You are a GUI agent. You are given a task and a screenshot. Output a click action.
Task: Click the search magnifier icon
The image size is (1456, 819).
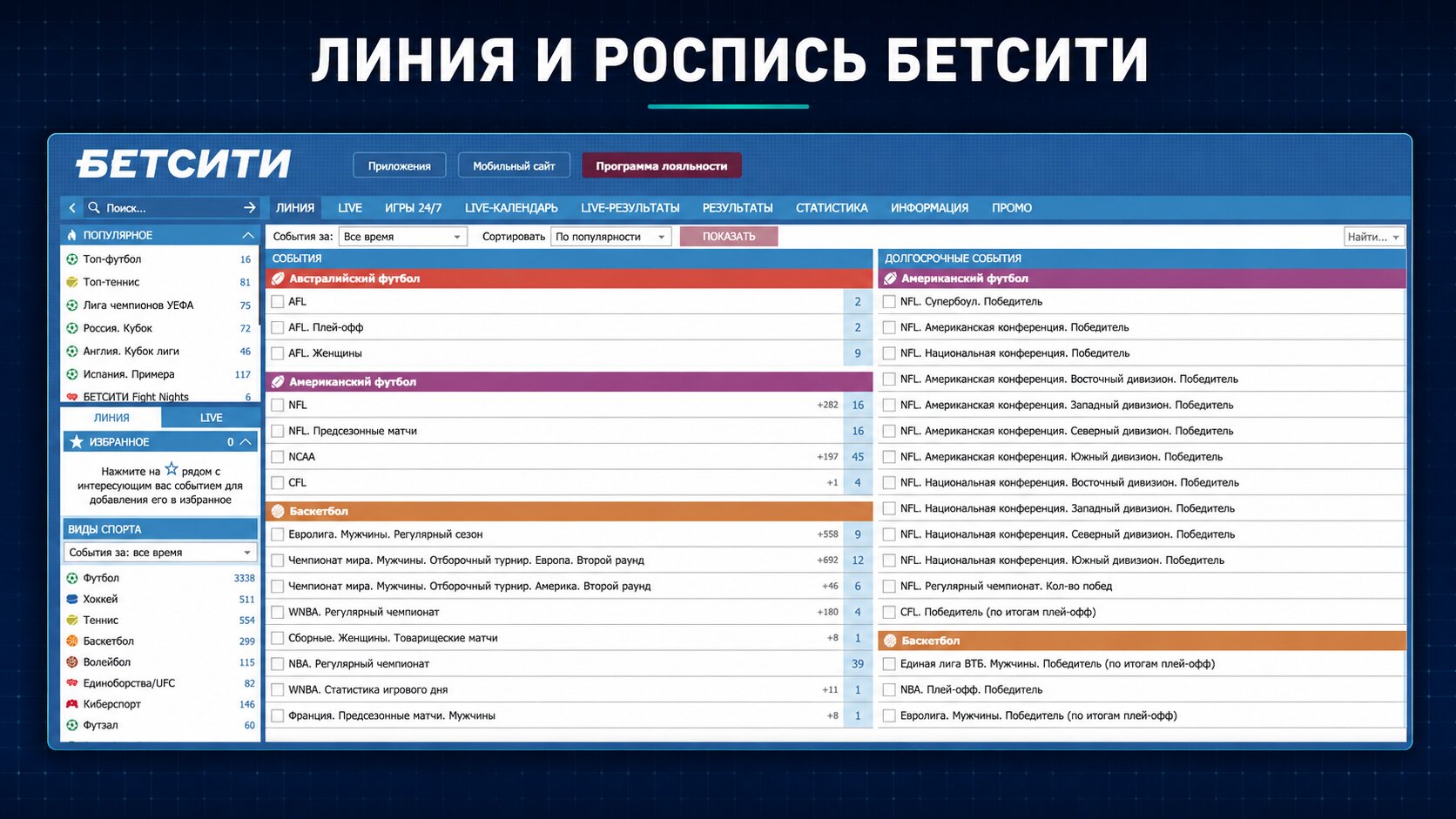(94, 208)
